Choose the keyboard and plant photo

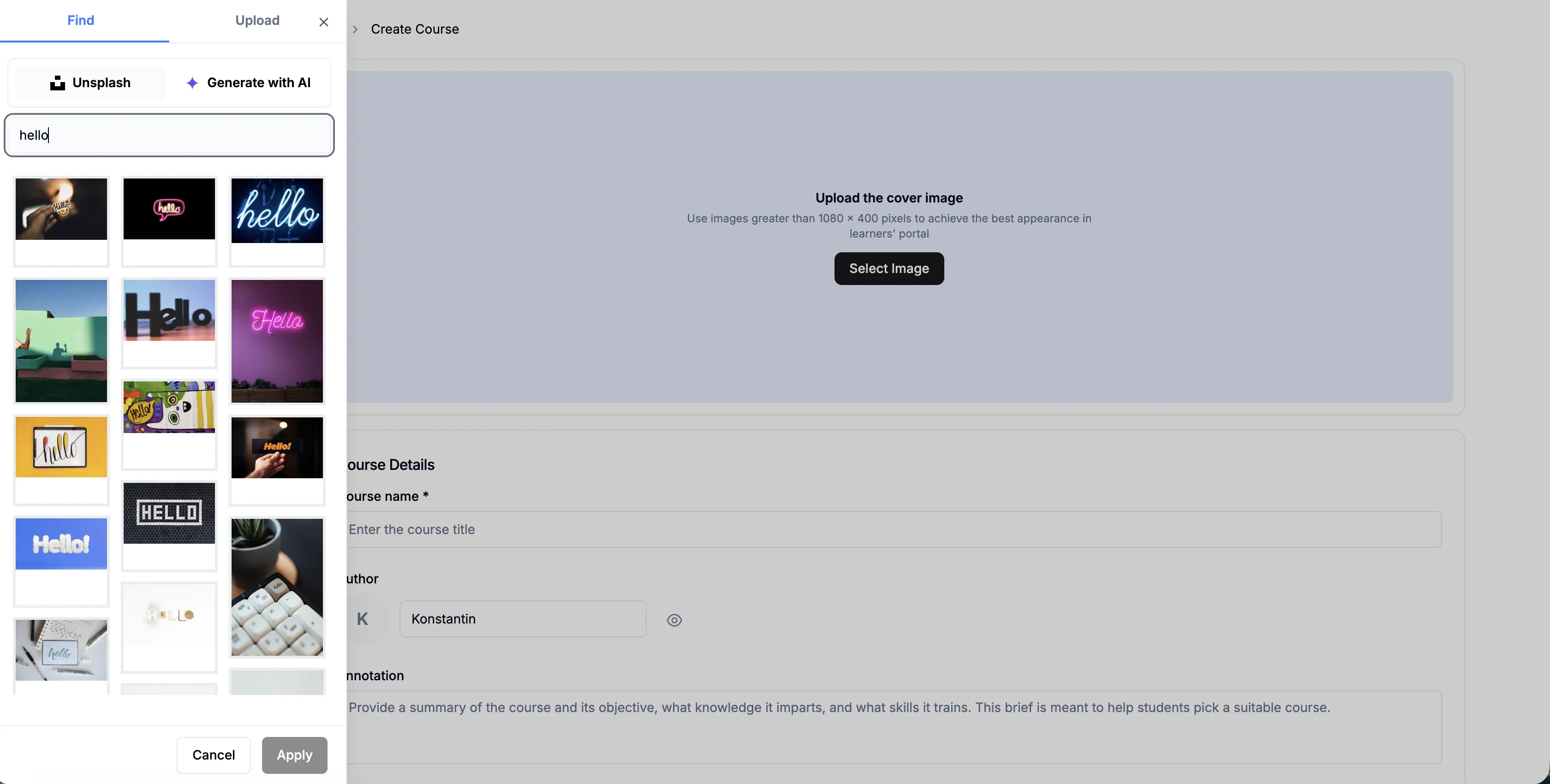277,587
